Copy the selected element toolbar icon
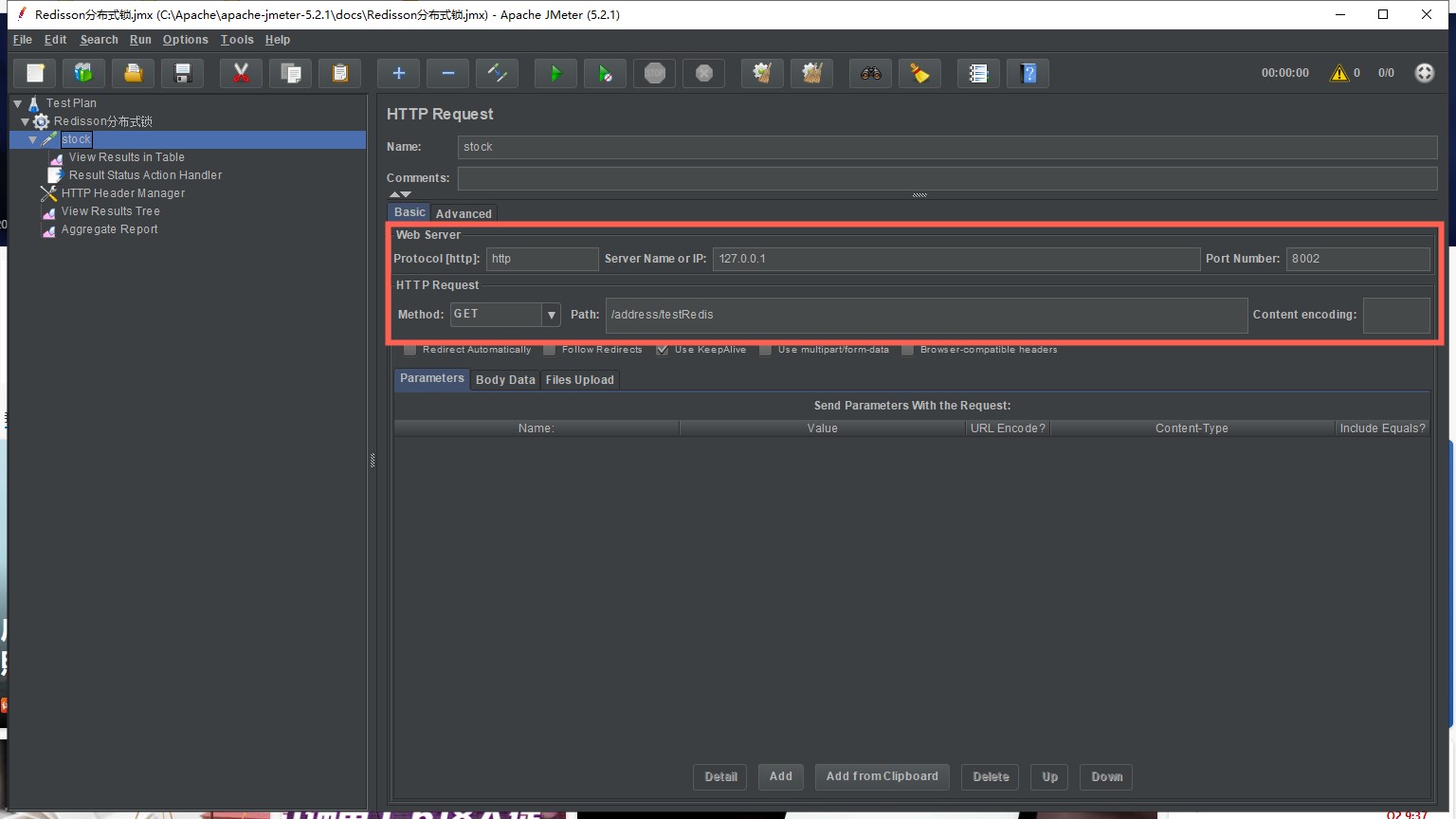The image size is (1456, 819). [291, 73]
